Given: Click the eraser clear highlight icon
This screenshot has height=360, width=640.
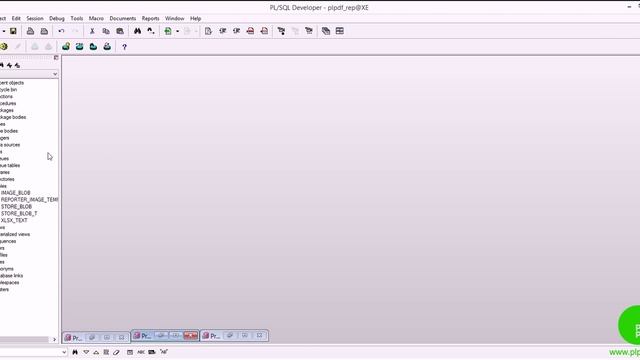Looking at the screenshot, I should point(116,352).
